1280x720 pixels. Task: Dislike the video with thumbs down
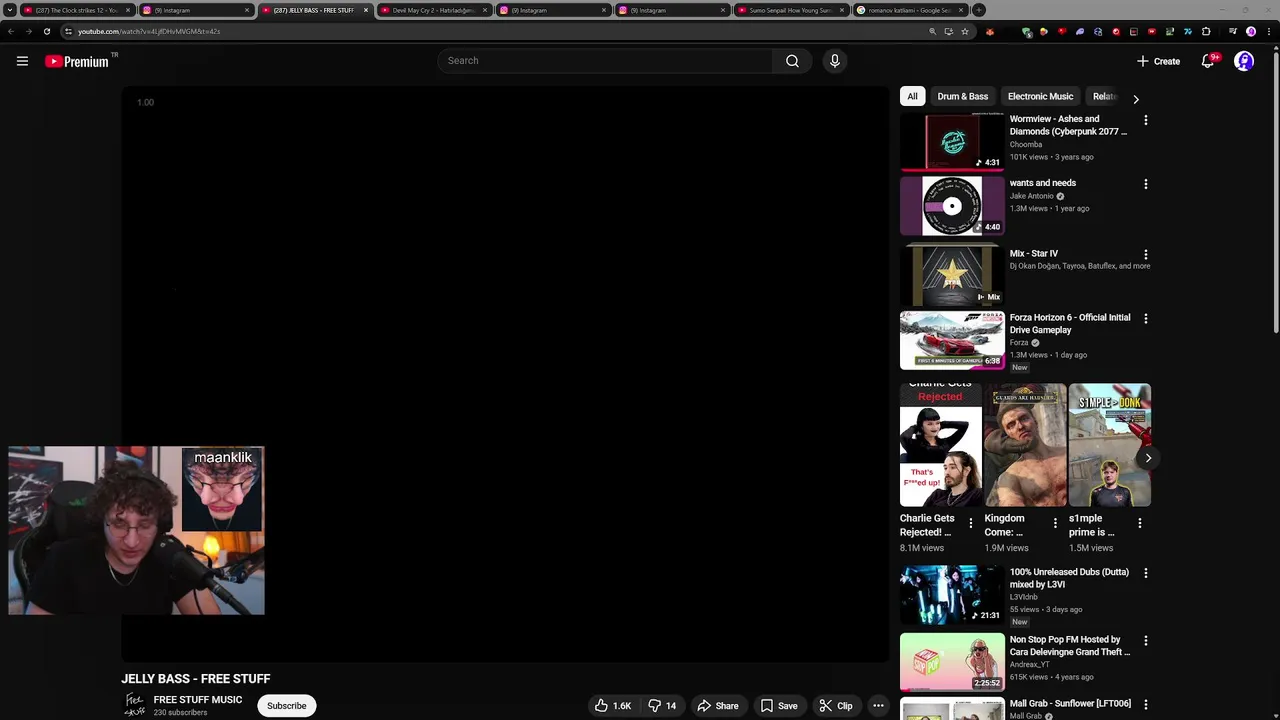click(x=662, y=706)
